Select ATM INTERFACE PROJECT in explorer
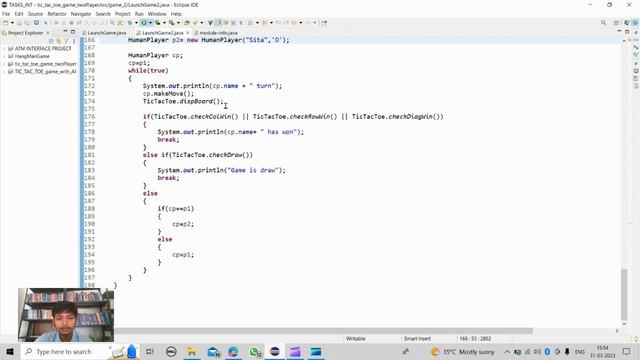 coord(43,49)
